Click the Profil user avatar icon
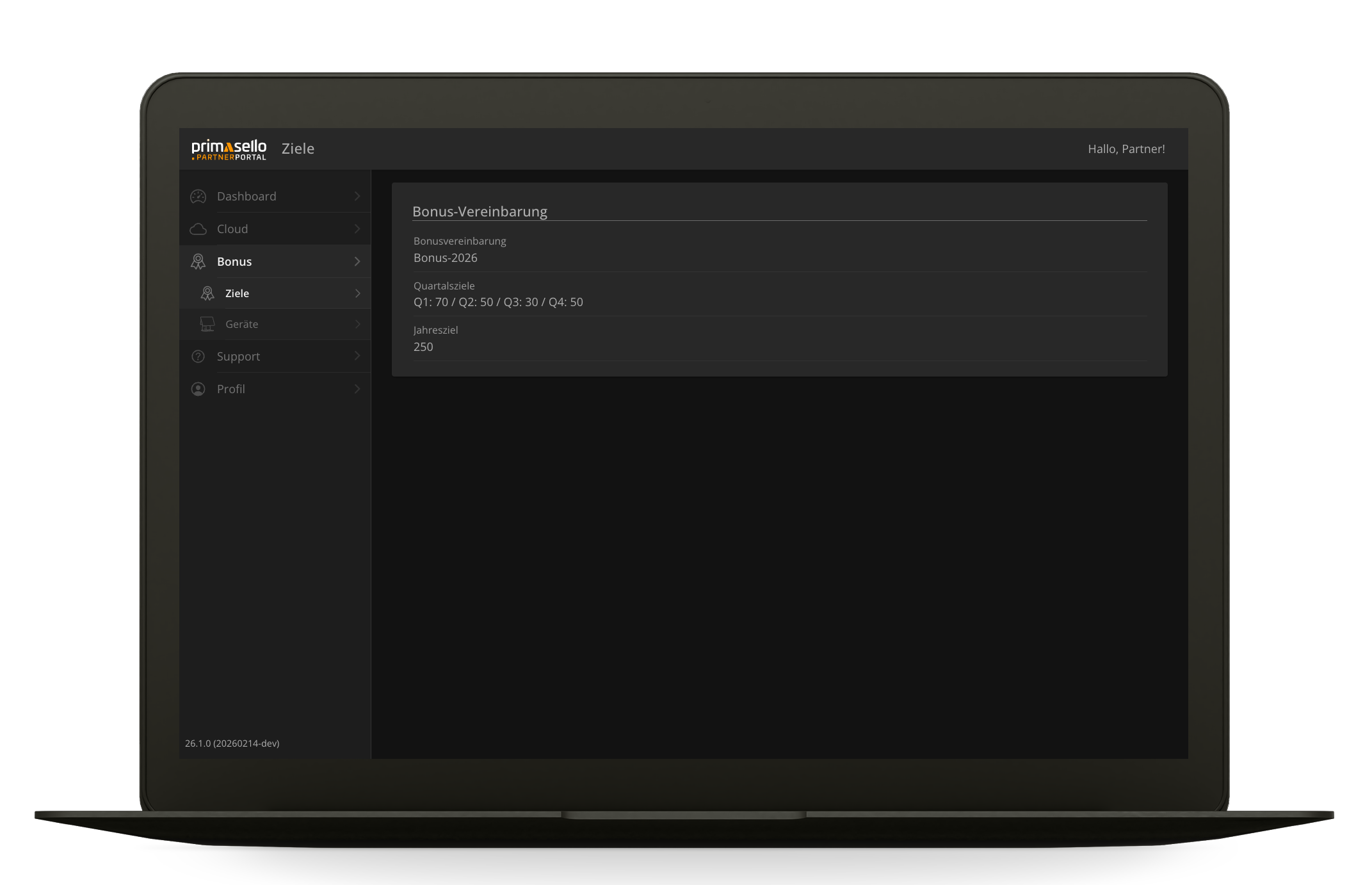The image size is (1372, 885). pyautogui.click(x=198, y=389)
